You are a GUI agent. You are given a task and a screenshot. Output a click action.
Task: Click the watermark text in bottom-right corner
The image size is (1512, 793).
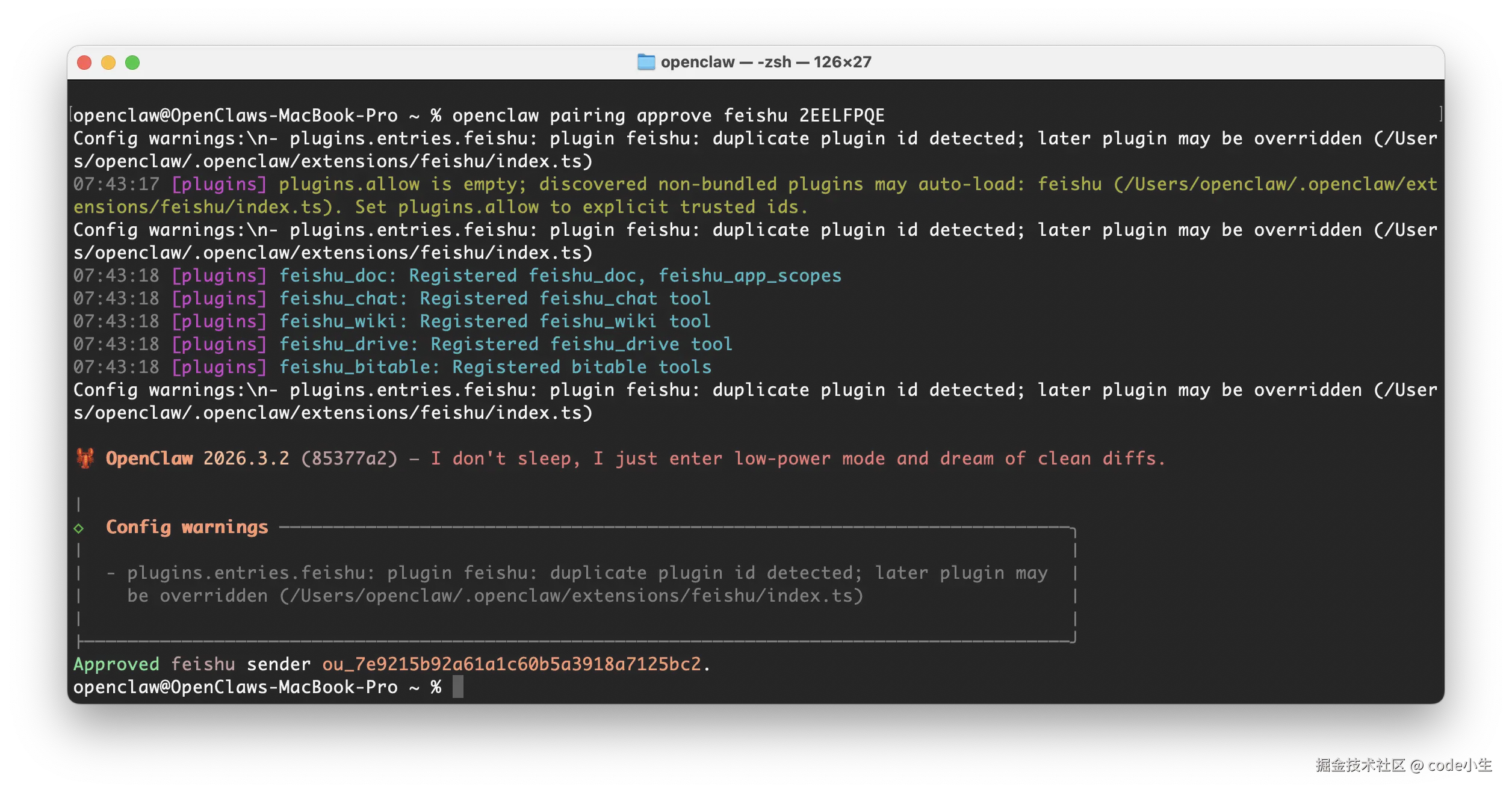(x=1402, y=765)
